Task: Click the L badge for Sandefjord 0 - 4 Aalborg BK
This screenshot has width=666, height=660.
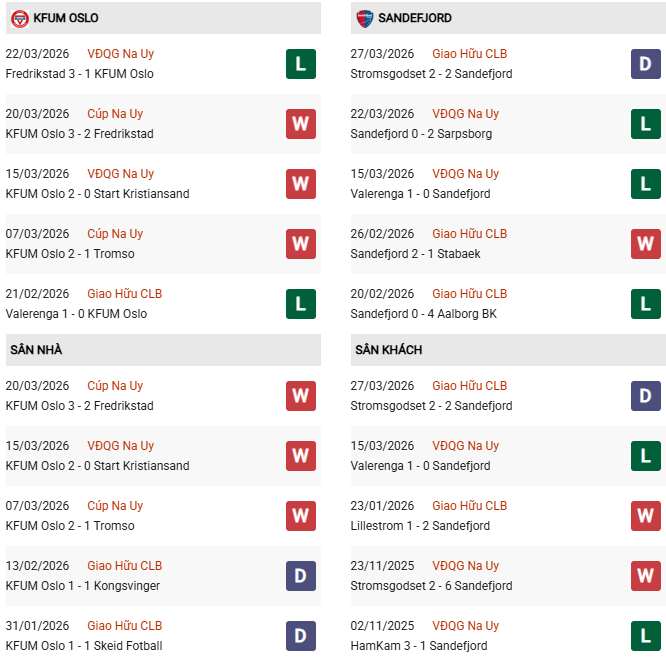Action: [x=646, y=303]
